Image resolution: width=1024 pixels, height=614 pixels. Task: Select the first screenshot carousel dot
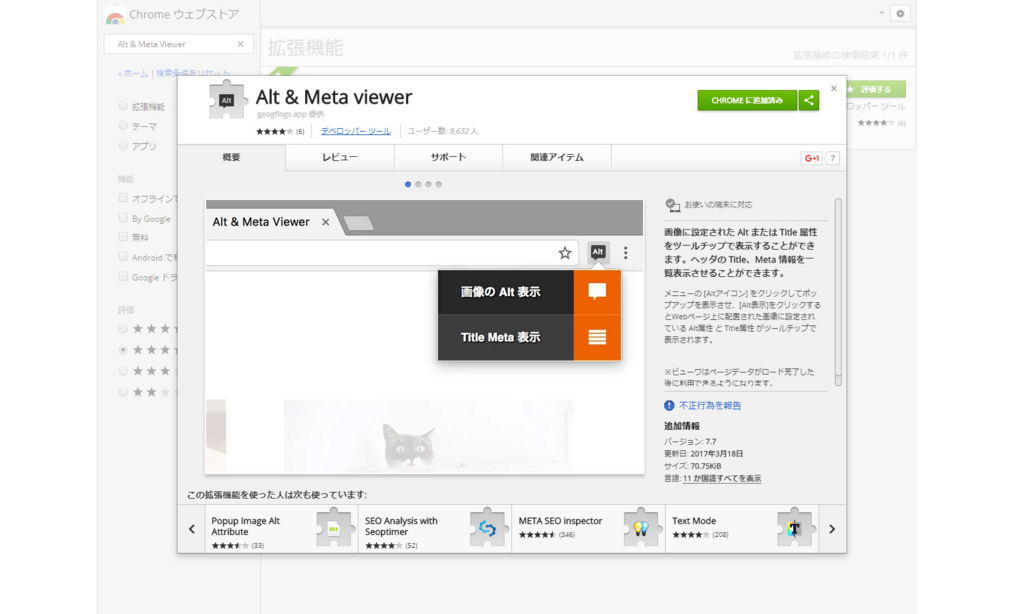tap(408, 184)
